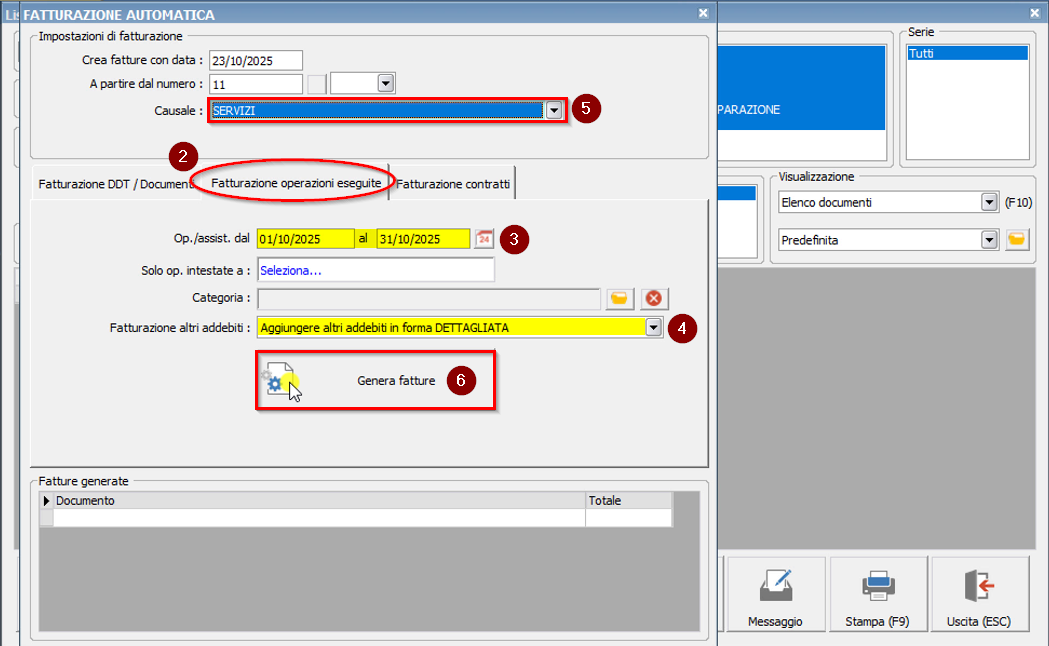The height and width of the screenshot is (646, 1049).
Task: Expand the Elenco documenti dropdown
Action: click(989, 202)
